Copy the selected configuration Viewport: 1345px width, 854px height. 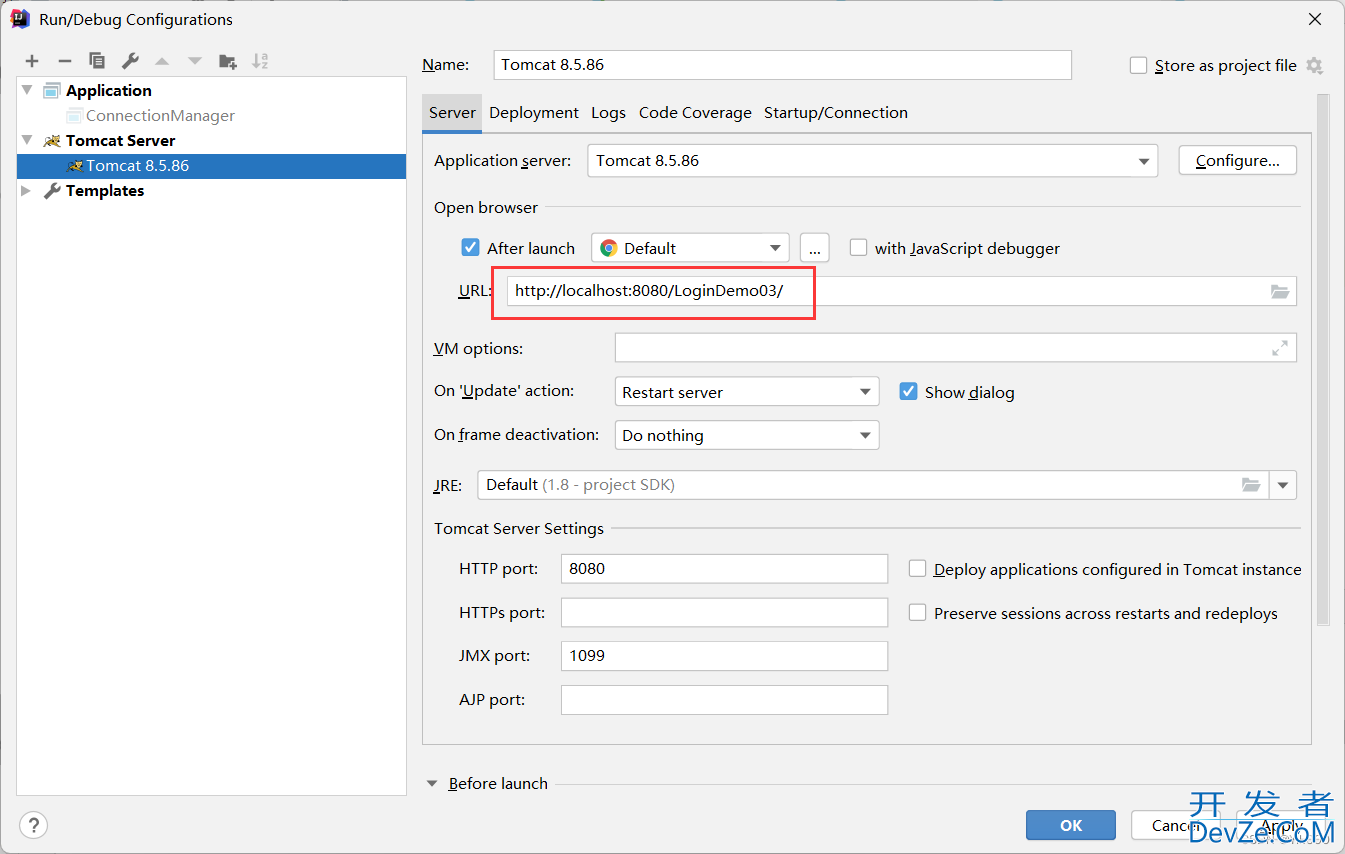[97, 61]
